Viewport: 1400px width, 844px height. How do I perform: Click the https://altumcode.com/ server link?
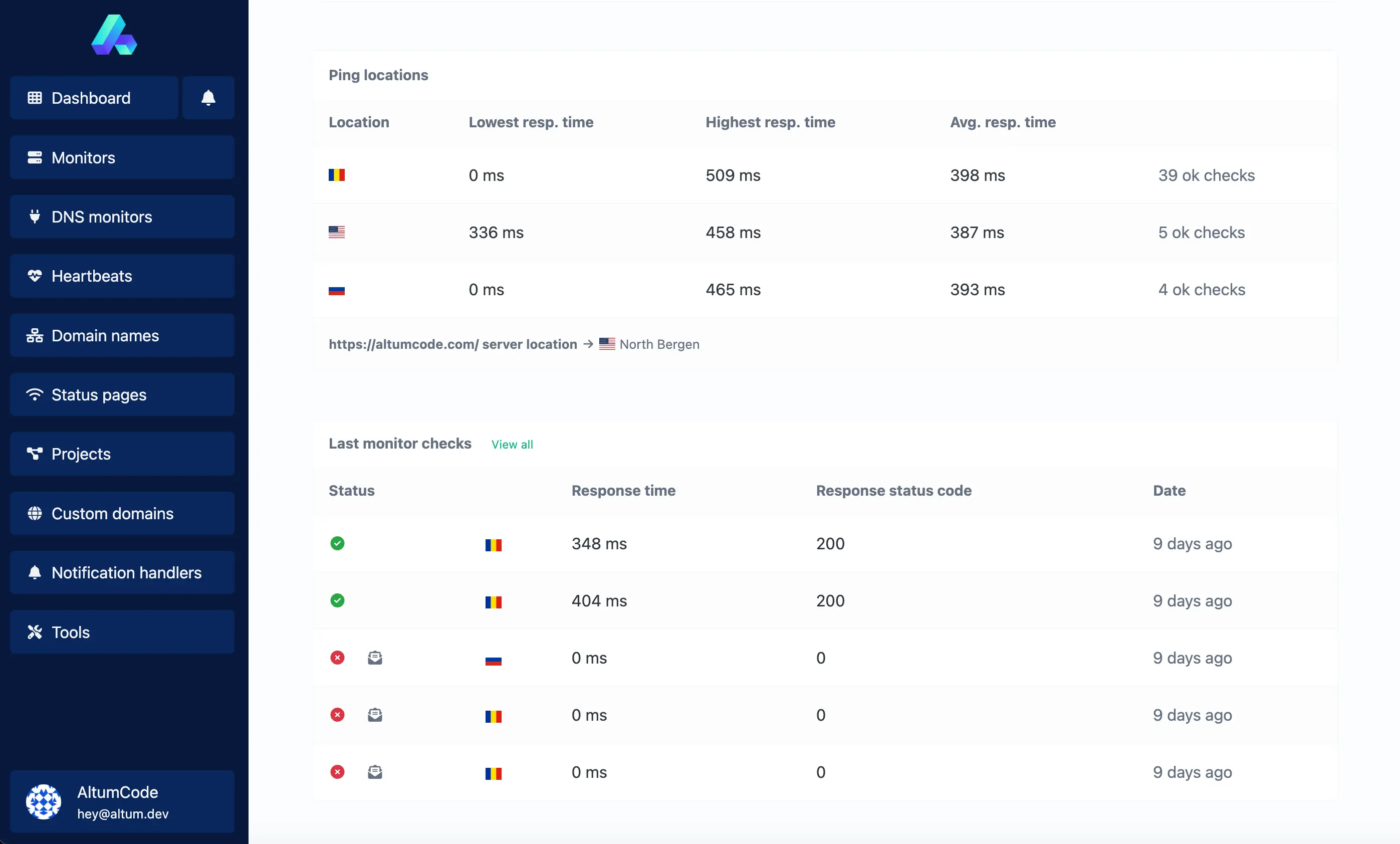(x=452, y=343)
